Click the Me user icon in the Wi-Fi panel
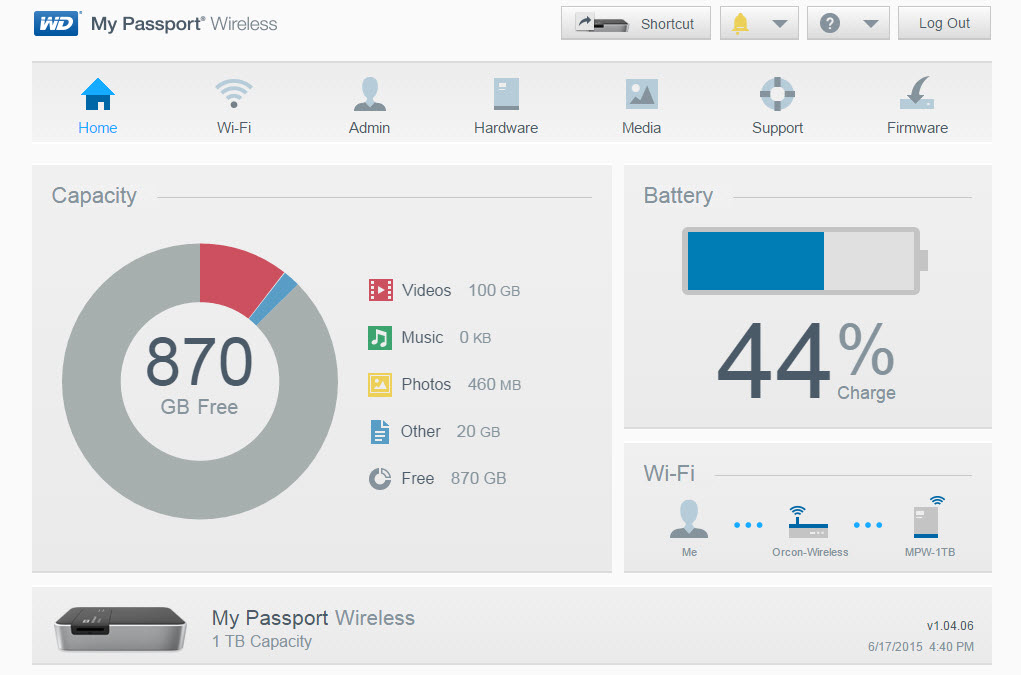The image size is (1021, 675). [x=689, y=519]
